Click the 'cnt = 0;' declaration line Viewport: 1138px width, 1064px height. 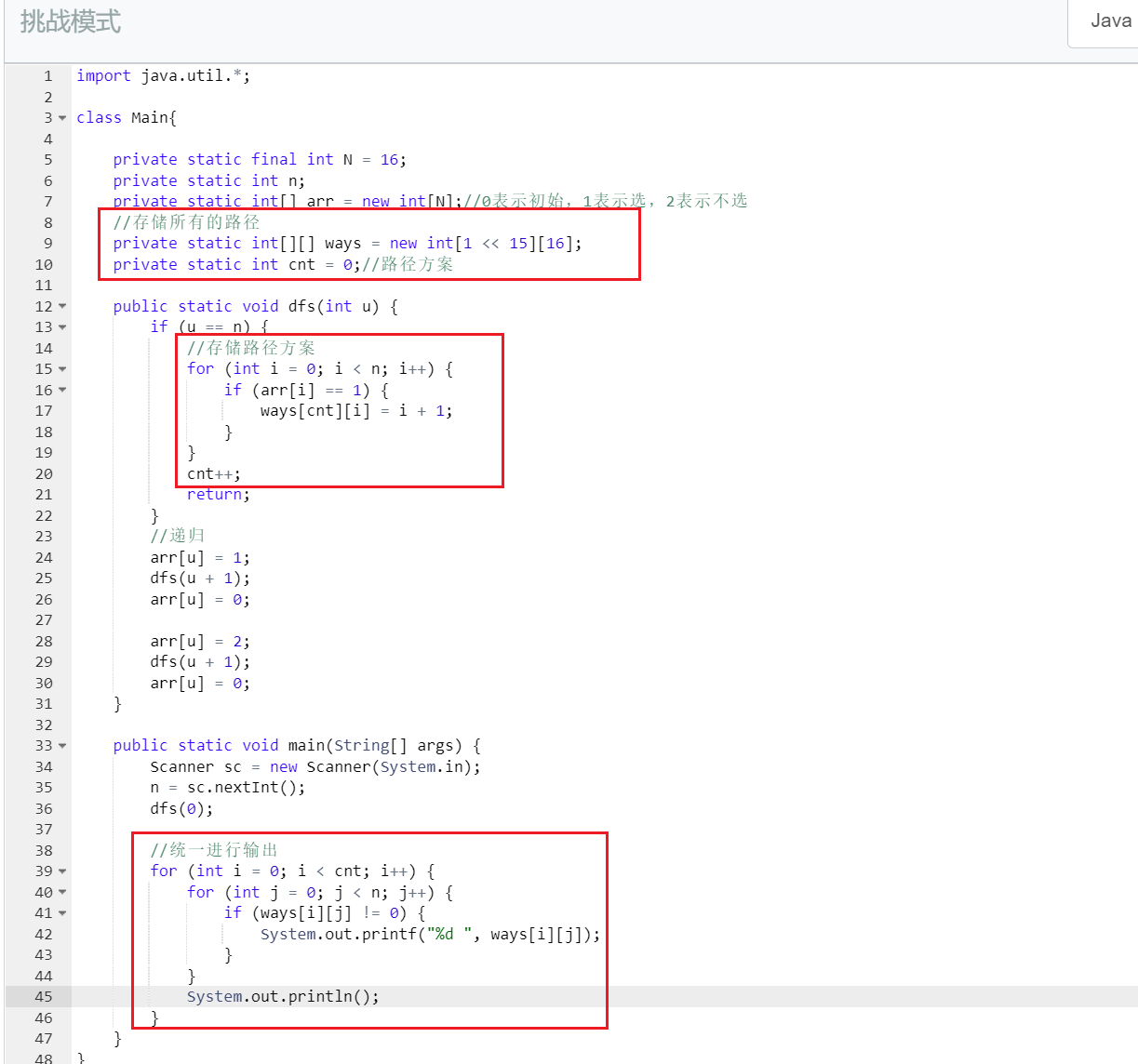[283, 264]
